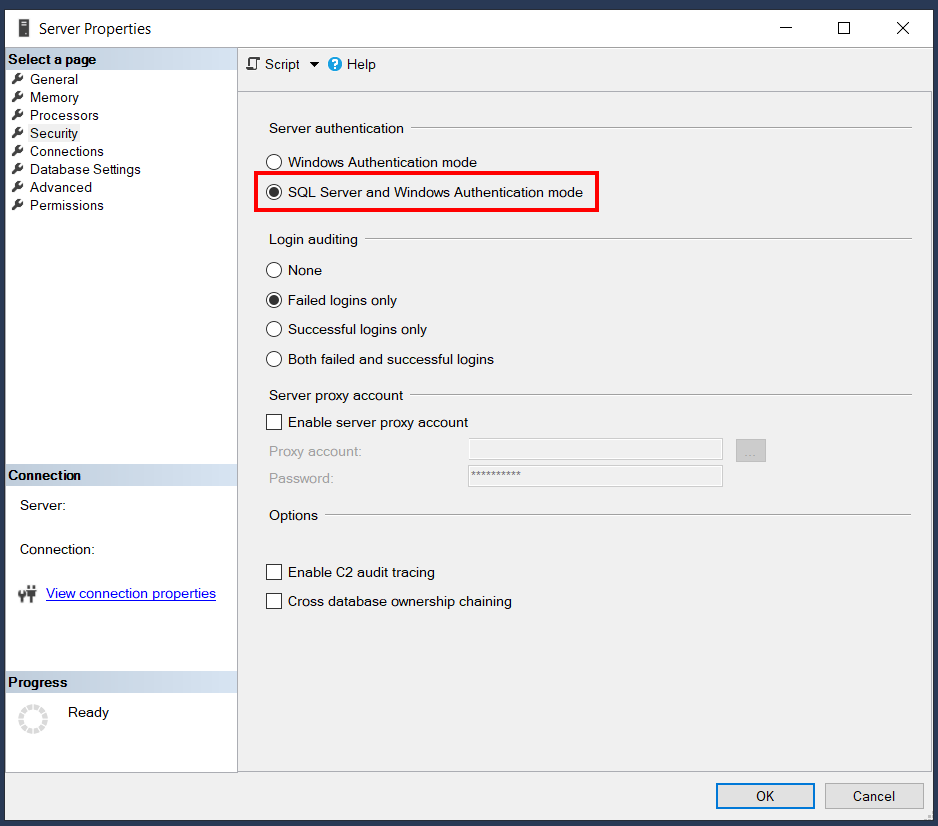
Task: Click the wrench icon beside General
Action: tap(18, 79)
